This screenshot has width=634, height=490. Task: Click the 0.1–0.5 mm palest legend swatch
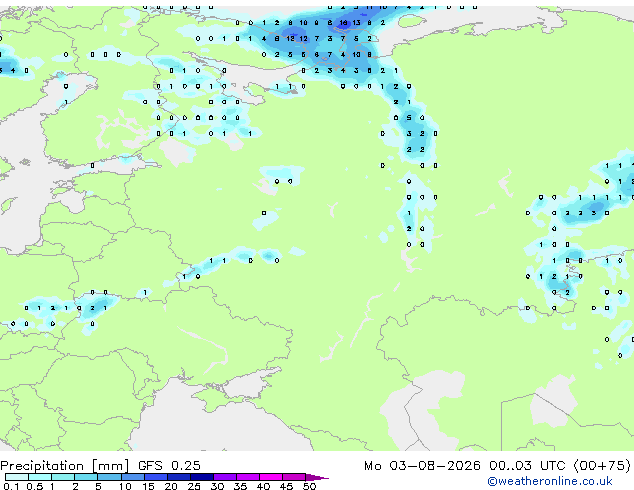17,477
